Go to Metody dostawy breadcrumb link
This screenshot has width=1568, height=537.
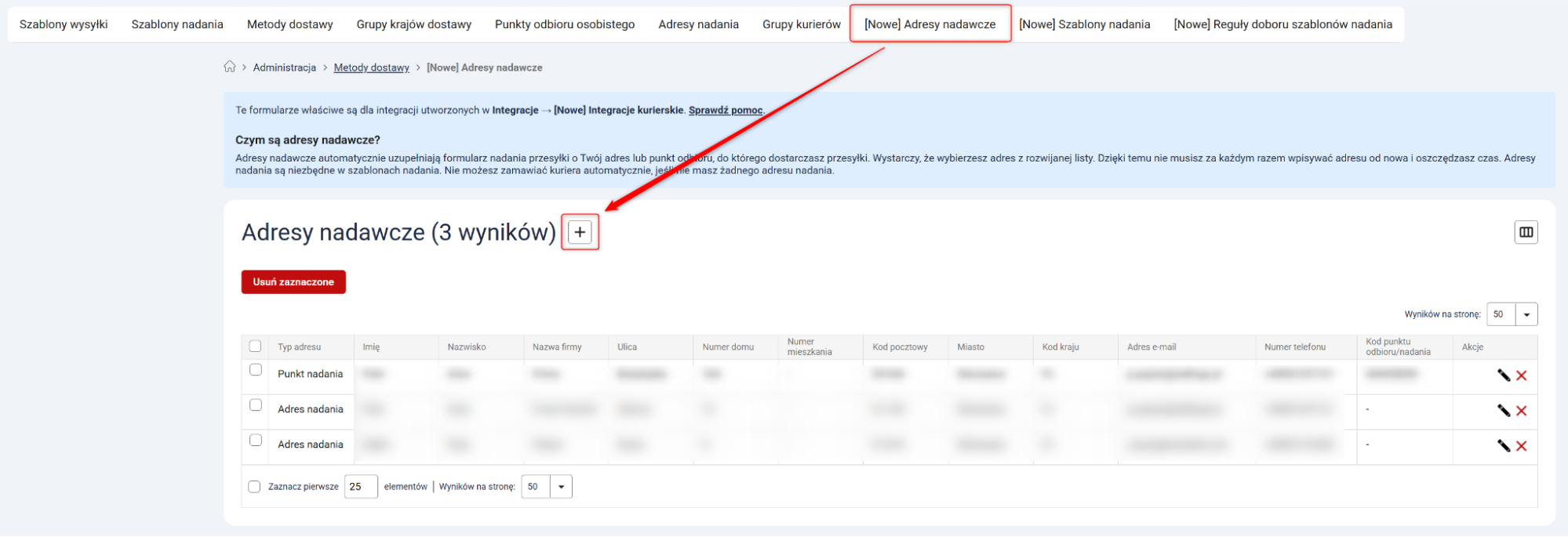371,67
